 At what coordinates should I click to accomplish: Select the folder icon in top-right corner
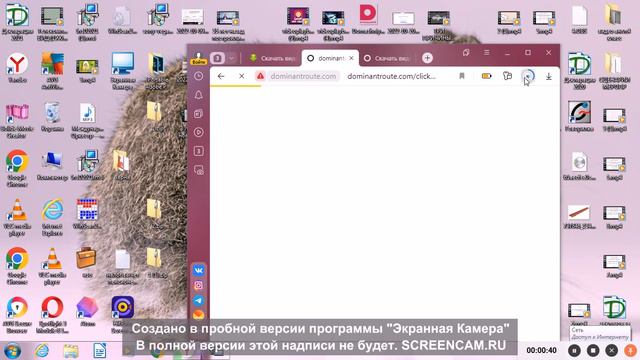click(x=613, y=22)
